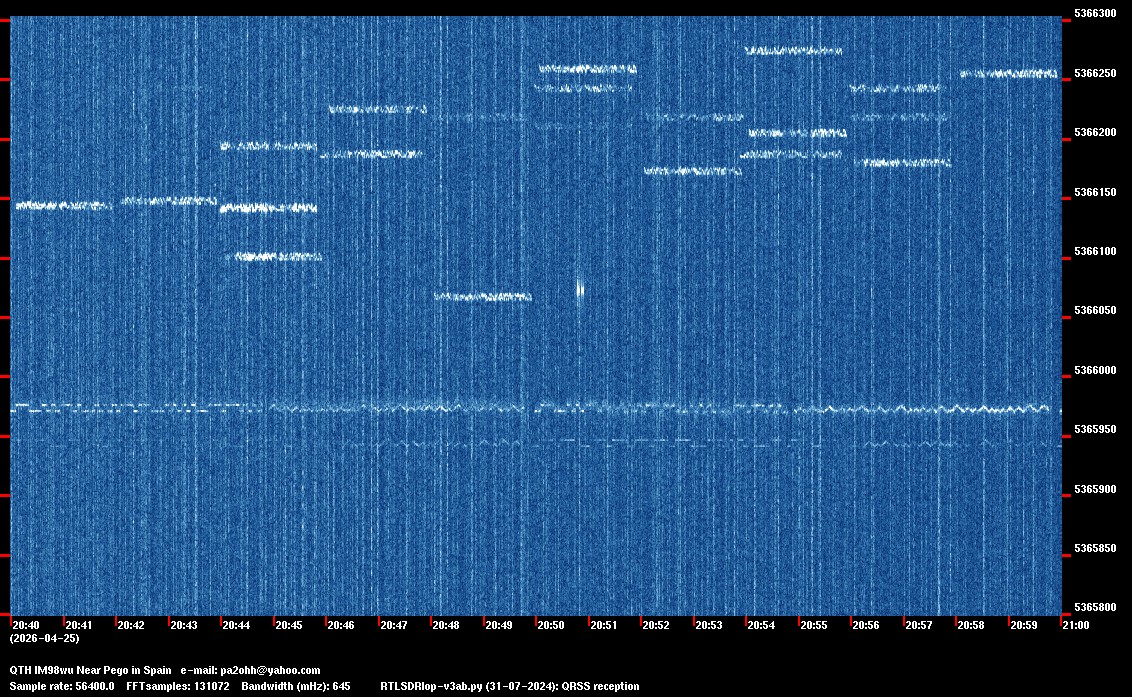
Task: Click the 21:00 time axis label
Action: (1076, 625)
